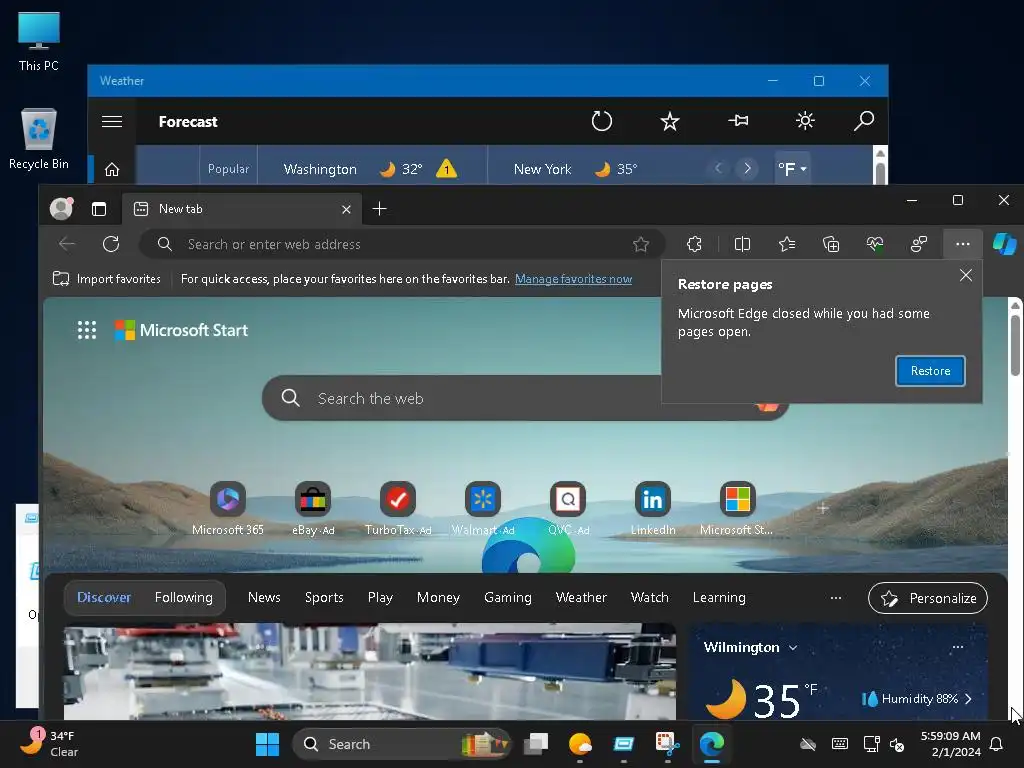Switch to the Discover feed tab
The height and width of the screenshot is (768, 1024).
(104, 598)
